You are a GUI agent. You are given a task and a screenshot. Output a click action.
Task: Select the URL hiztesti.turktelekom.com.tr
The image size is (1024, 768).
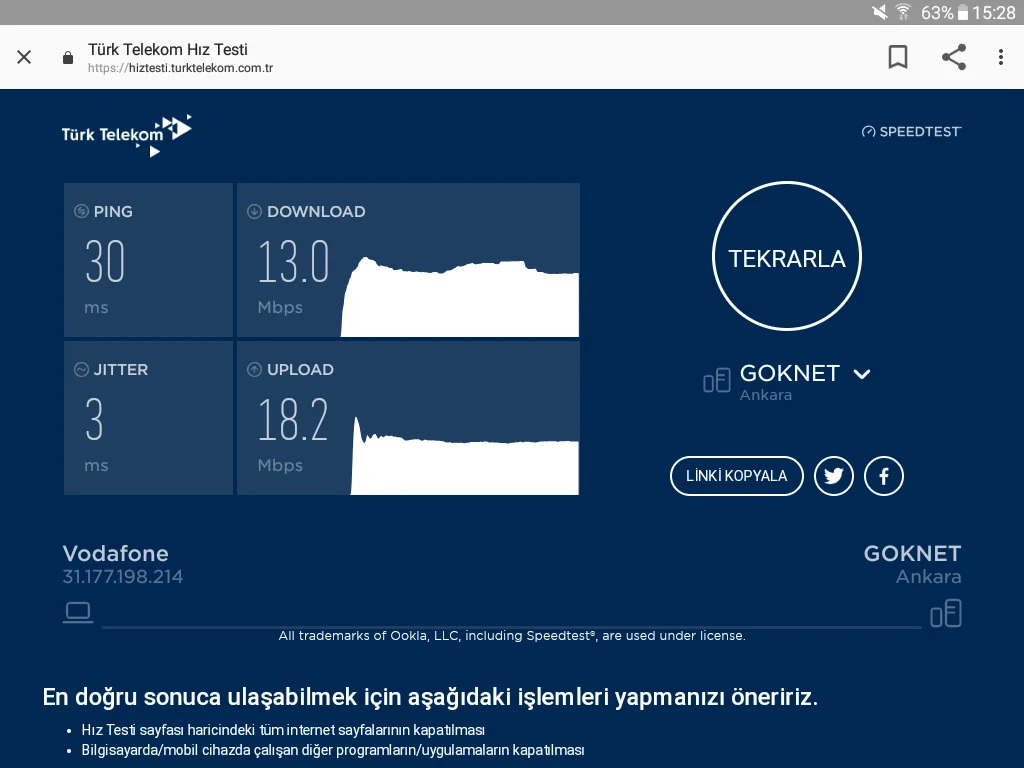pos(180,68)
